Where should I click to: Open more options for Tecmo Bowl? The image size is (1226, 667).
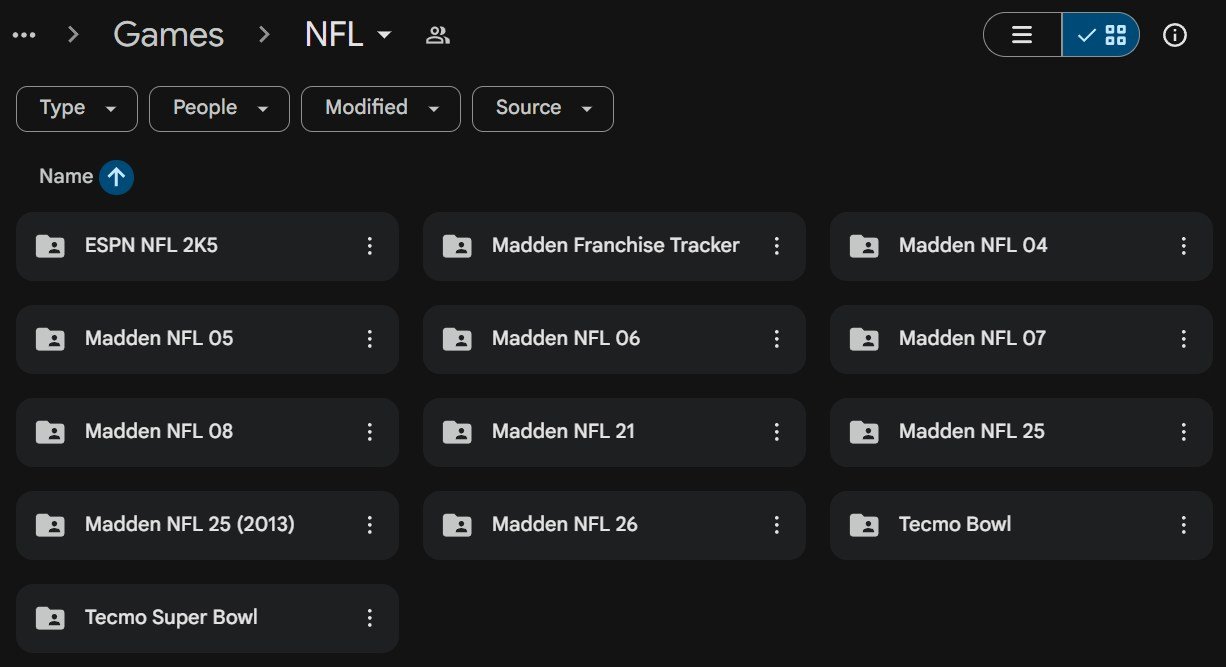[1184, 525]
